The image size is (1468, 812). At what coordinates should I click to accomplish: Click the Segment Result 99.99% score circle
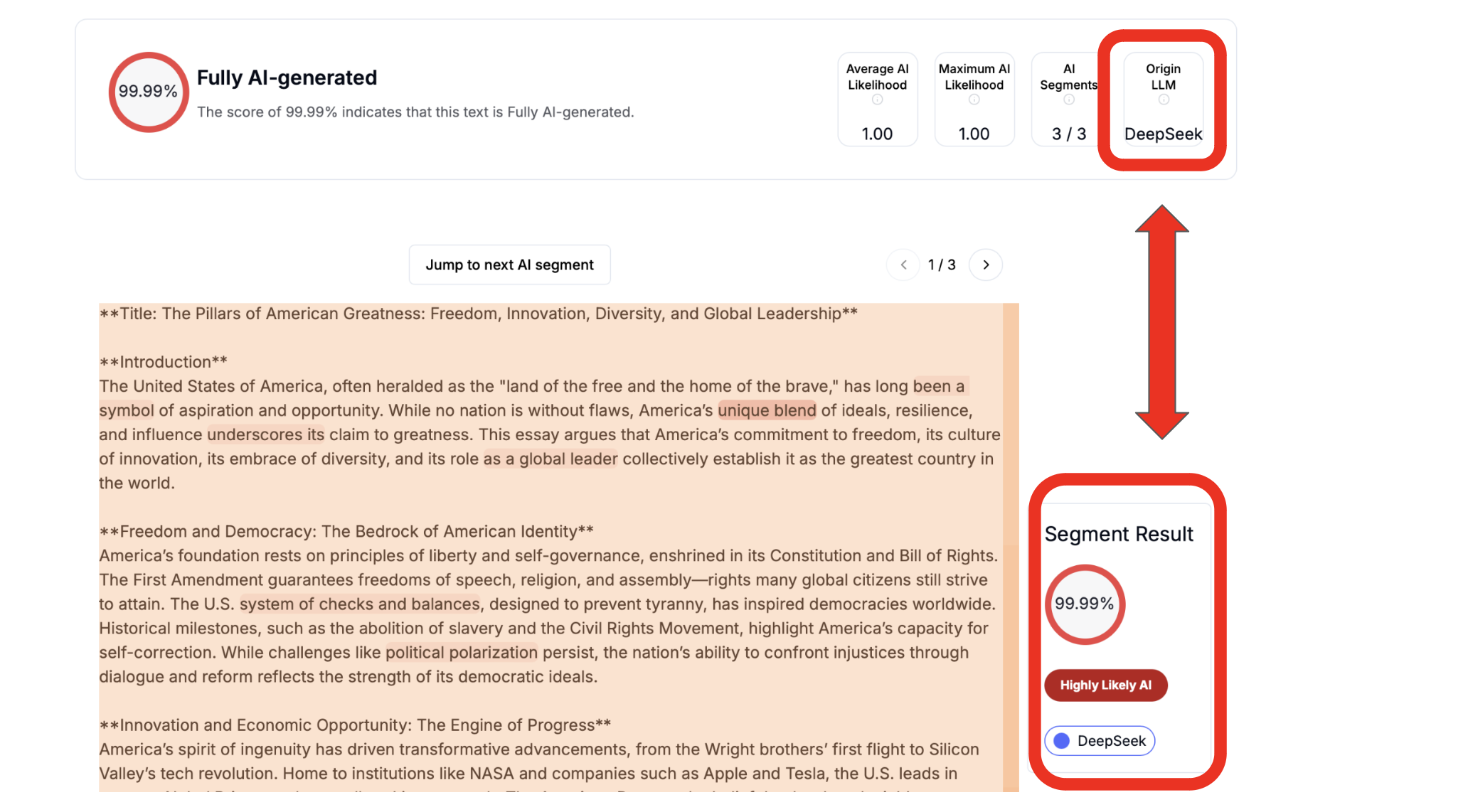1084,604
